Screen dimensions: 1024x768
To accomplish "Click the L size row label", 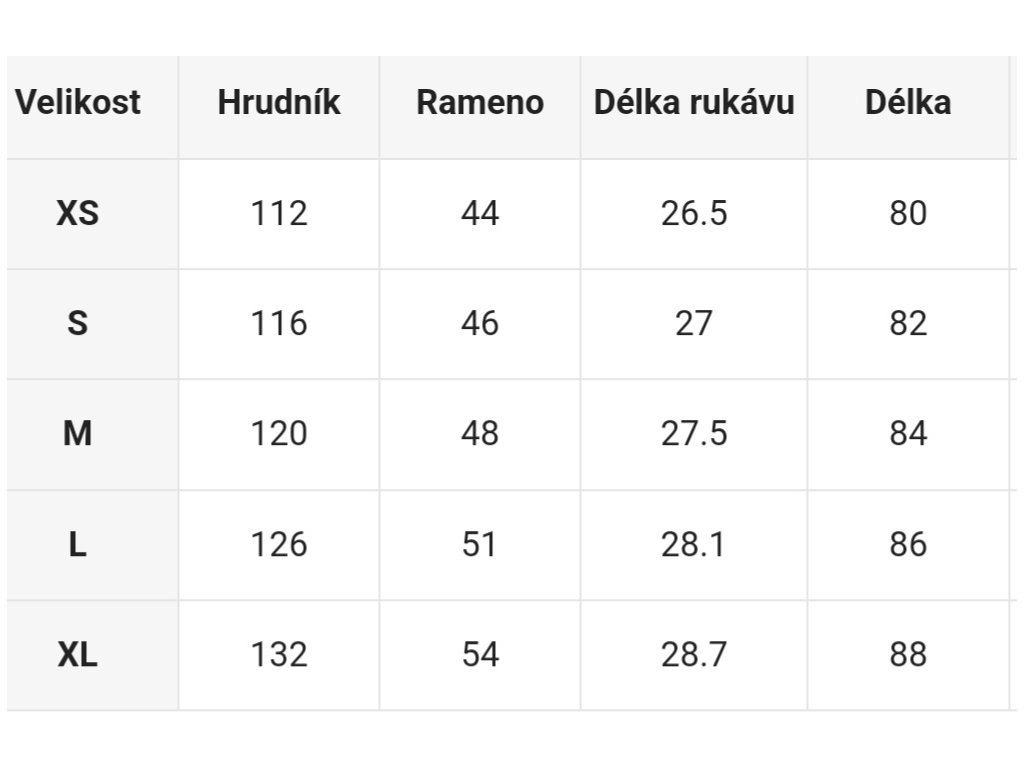I will point(78,544).
